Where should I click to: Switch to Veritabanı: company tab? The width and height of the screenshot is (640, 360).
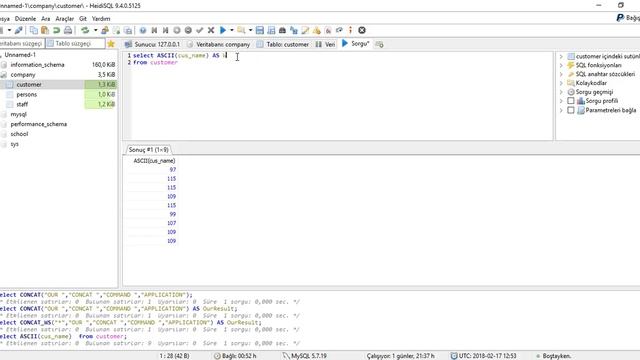coord(218,44)
